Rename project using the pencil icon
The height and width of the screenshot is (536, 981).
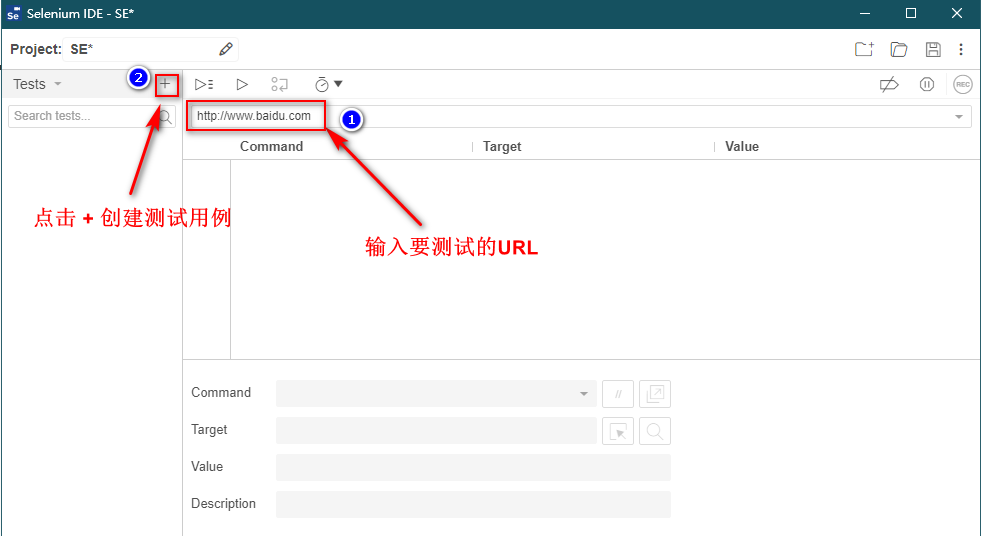(x=226, y=49)
